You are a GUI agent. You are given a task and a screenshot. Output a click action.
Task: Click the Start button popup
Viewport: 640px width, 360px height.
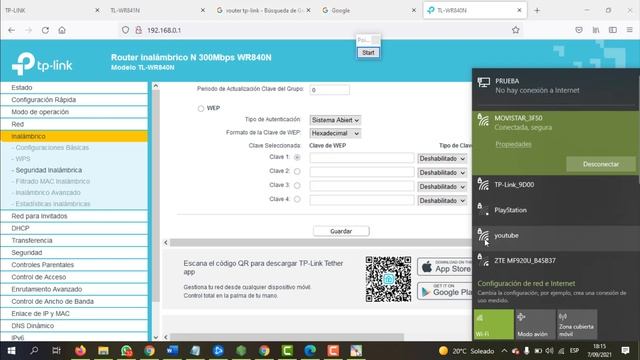368,53
